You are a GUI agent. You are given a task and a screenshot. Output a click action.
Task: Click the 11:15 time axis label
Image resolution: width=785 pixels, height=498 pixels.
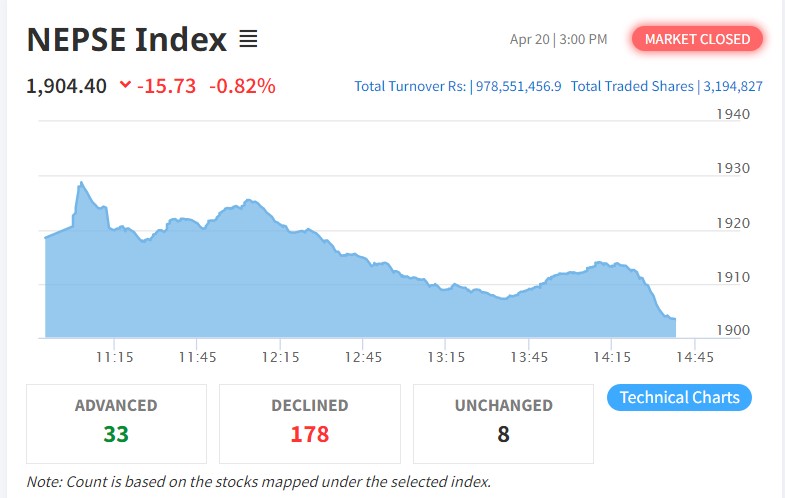(114, 357)
